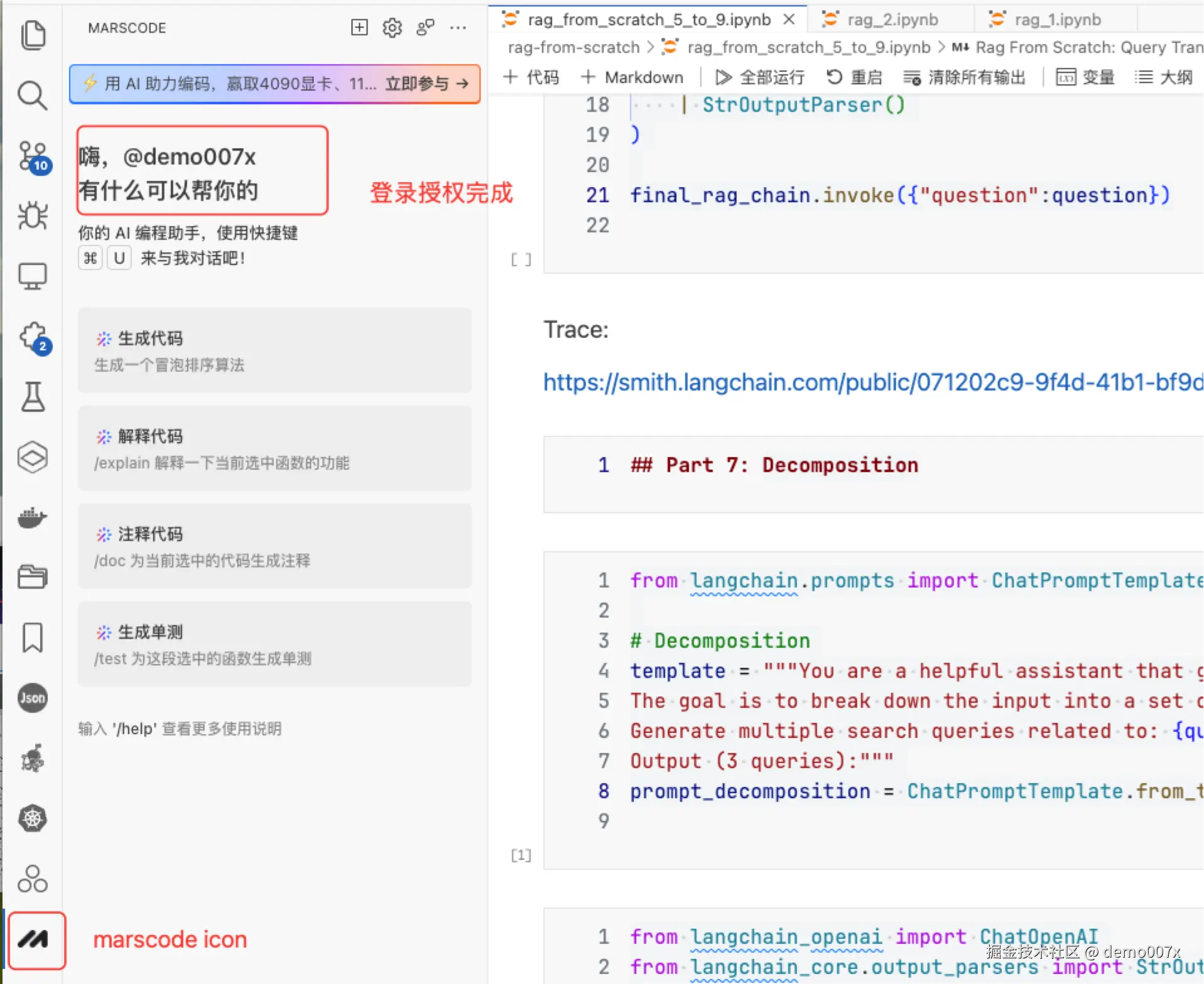Image resolution: width=1204 pixels, height=984 pixels.
Task: Click the 输入 '/help' hint text
Action: click(180, 728)
